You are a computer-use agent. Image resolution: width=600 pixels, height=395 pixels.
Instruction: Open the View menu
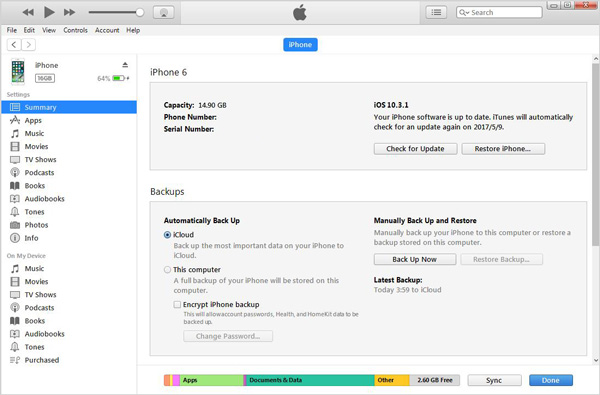click(x=49, y=30)
